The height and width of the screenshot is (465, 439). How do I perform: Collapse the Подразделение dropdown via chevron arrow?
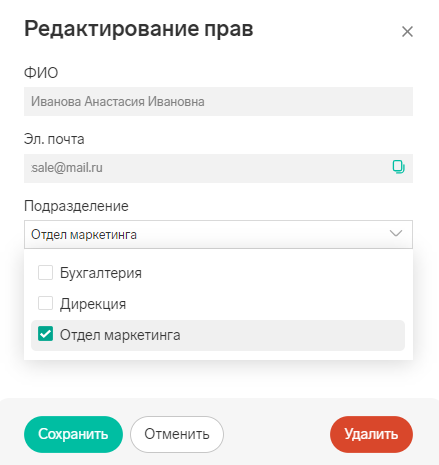pyautogui.click(x=396, y=233)
